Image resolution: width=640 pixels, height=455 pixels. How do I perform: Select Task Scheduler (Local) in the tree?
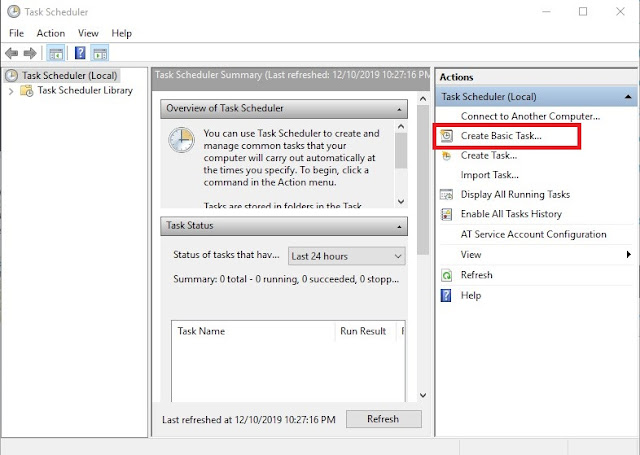[x=69, y=75]
